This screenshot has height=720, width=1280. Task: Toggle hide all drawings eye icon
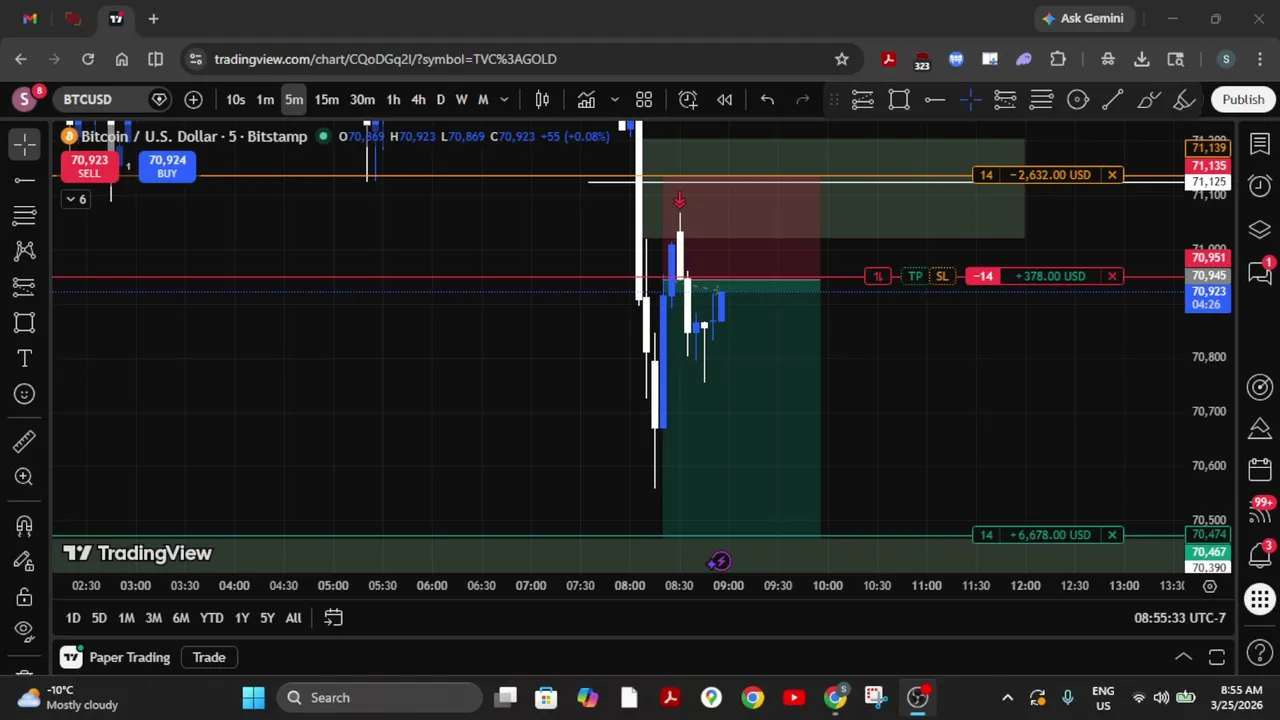click(25, 630)
